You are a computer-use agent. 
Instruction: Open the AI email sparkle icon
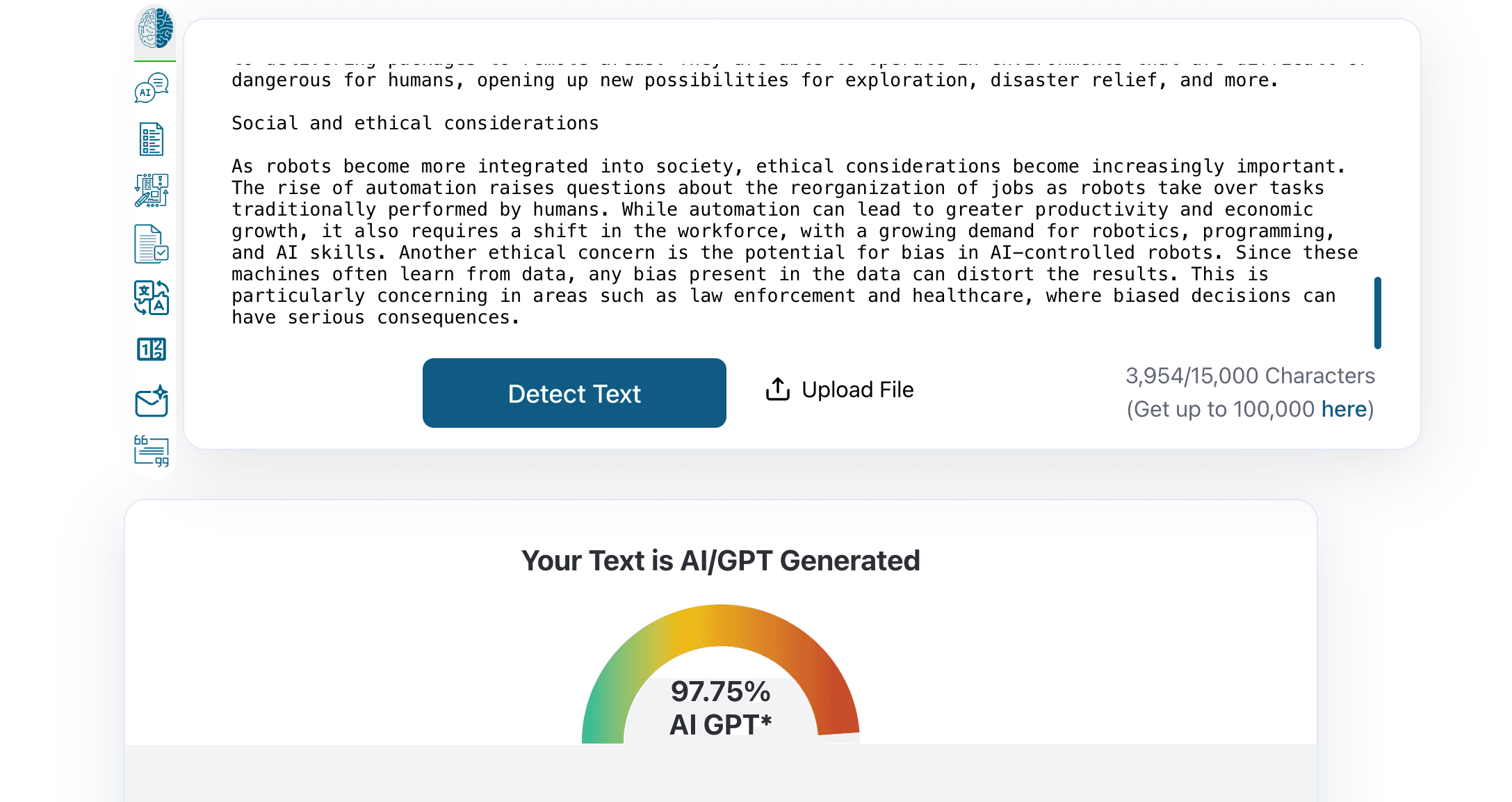(152, 401)
